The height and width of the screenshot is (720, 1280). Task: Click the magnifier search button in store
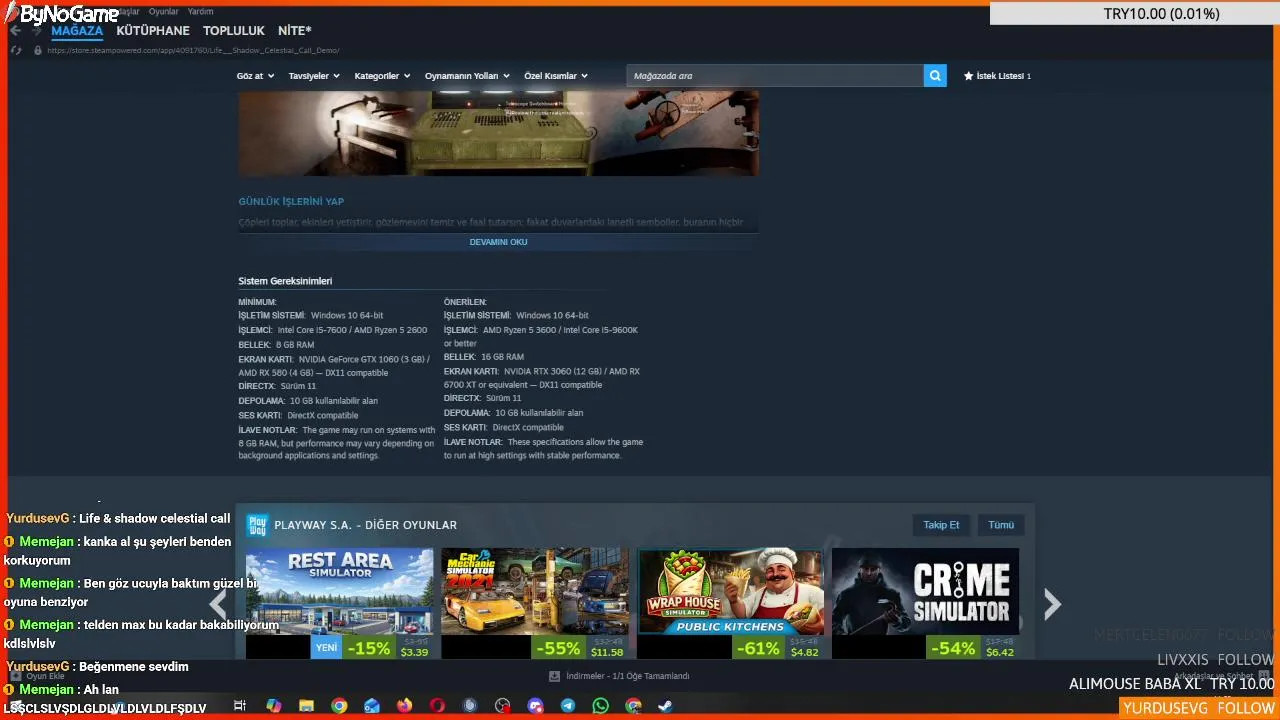click(x=935, y=76)
